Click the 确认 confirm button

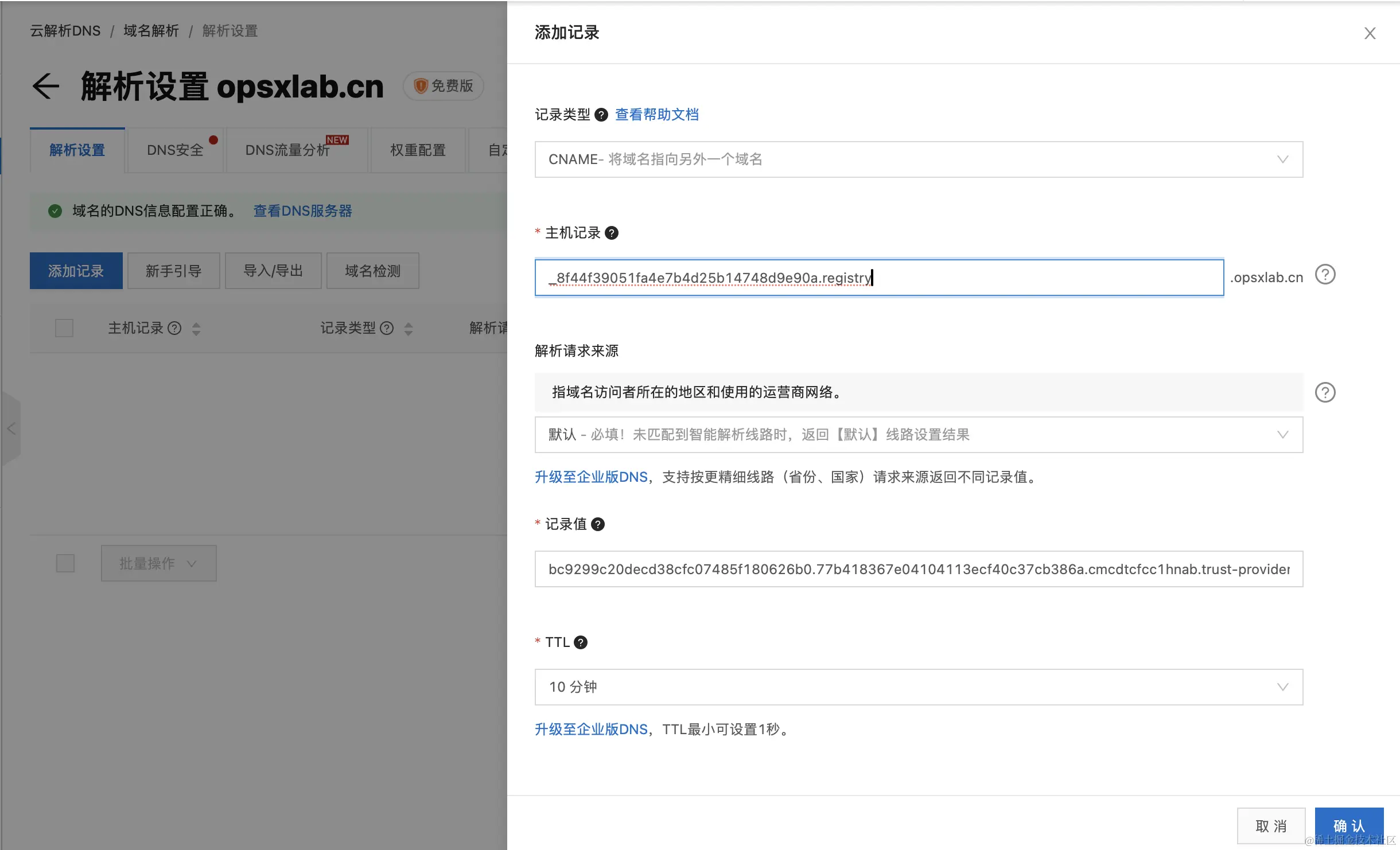pyautogui.click(x=1348, y=826)
